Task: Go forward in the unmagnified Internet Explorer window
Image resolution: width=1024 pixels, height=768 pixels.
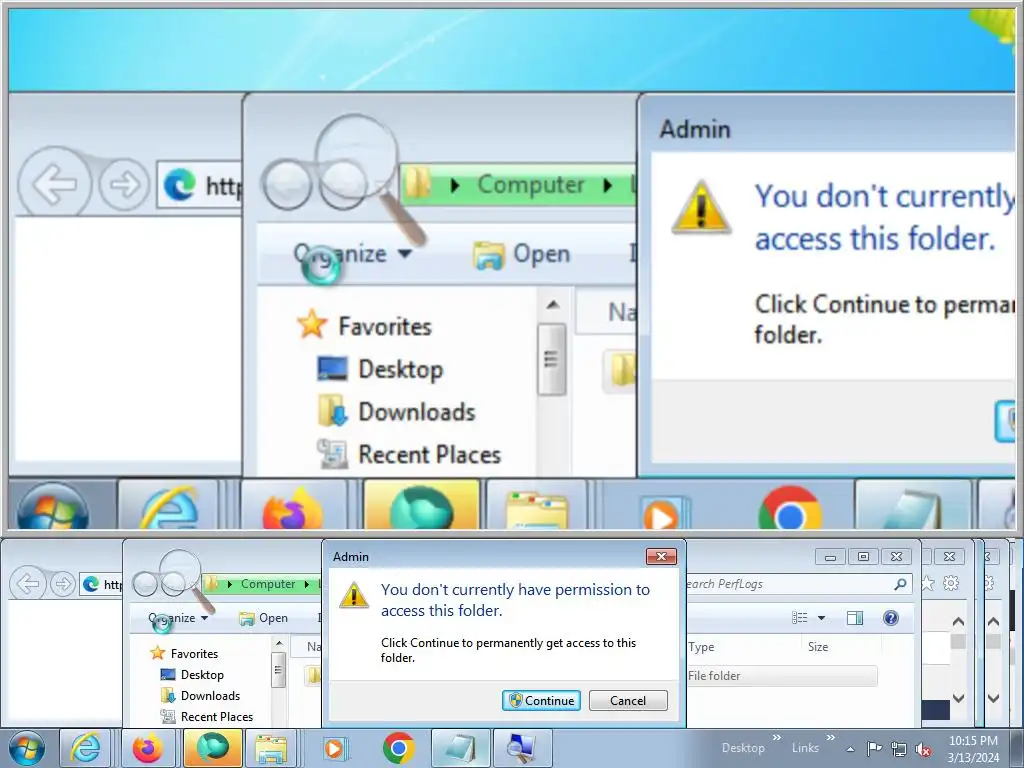Action: pos(63,583)
